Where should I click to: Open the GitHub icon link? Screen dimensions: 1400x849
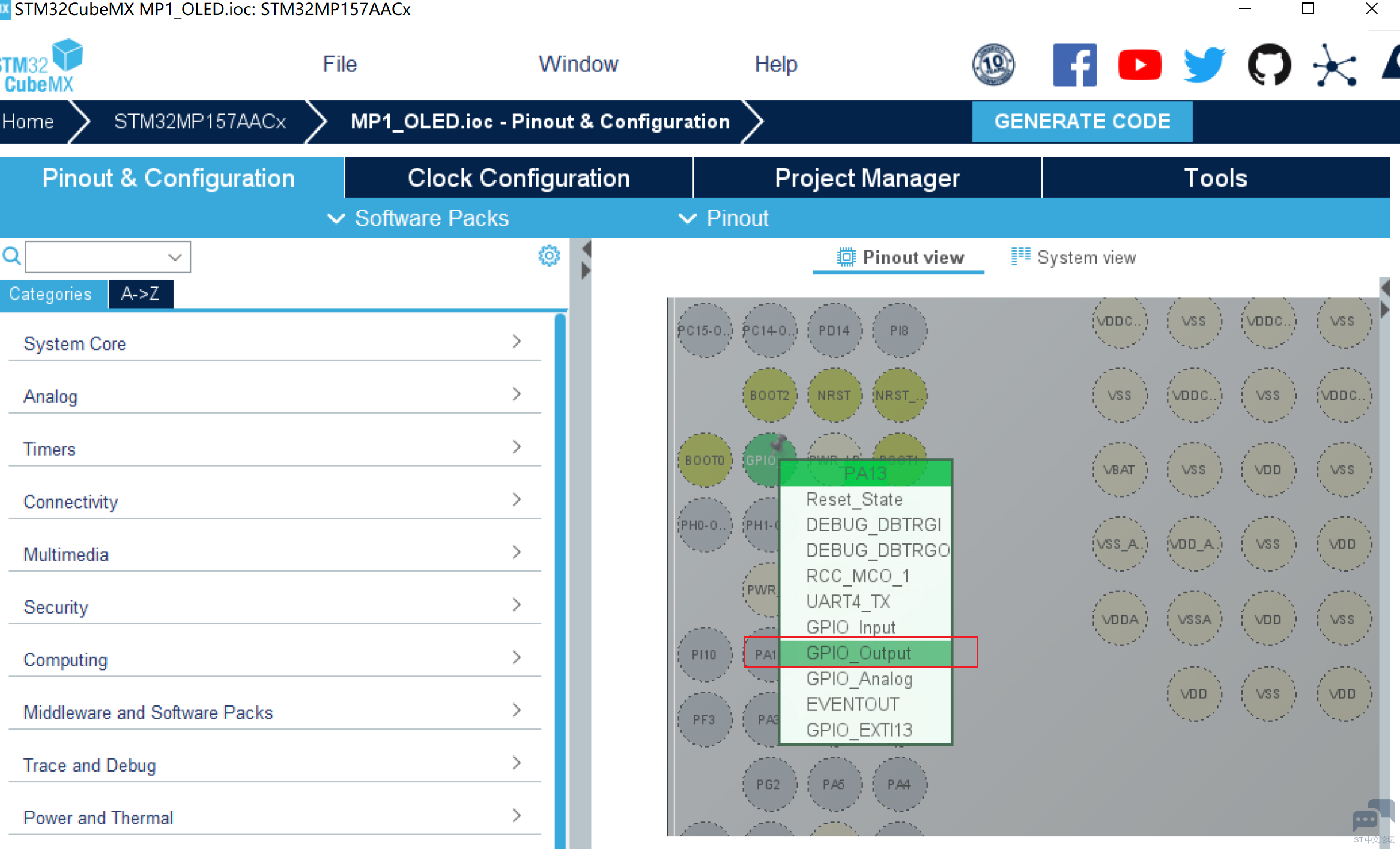point(1269,65)
